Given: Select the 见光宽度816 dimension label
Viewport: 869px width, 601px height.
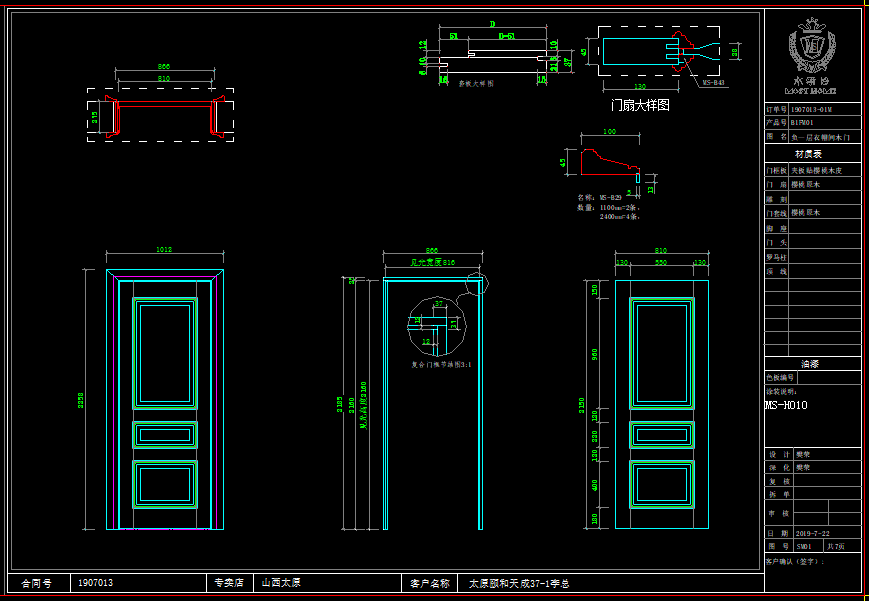Looking at the screenshot, I should [434, 262].
